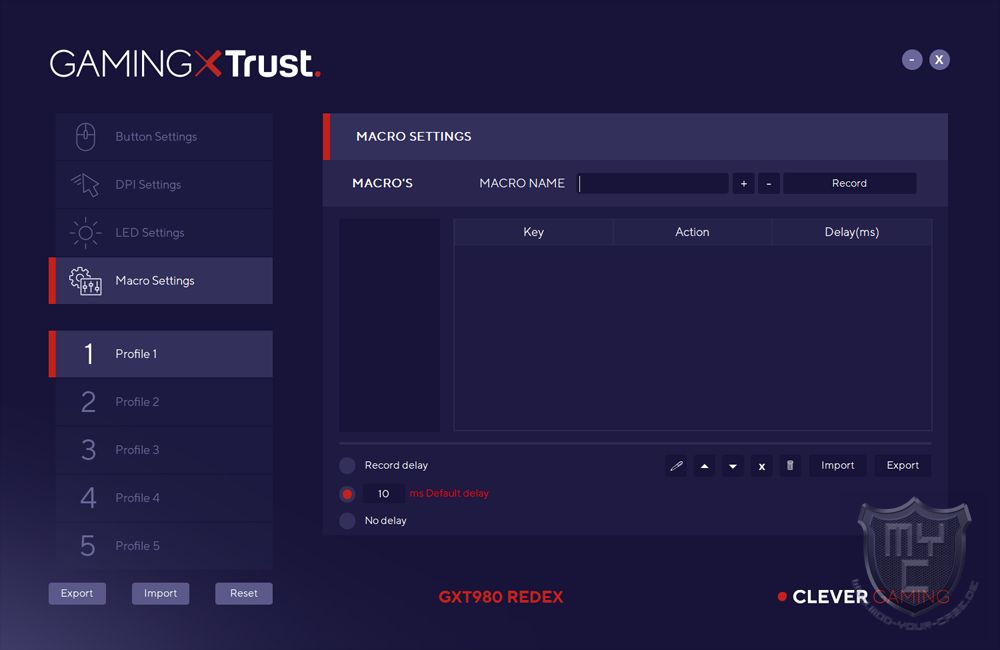
Task: Click the macro Export button in macro panel
Action: [x=902, y=466]
